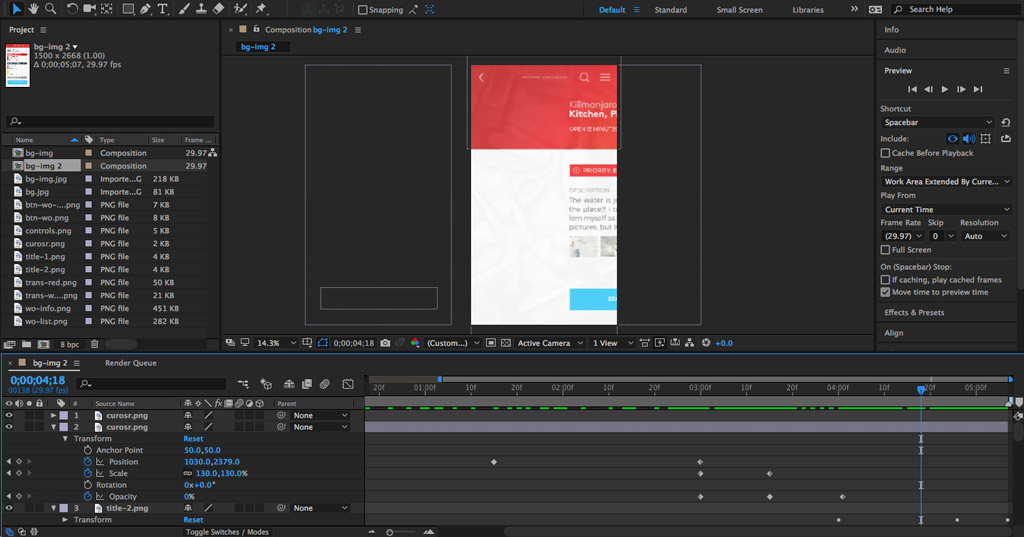Open Parent dropdown for layer 3 title-2.png

(320, 508)
